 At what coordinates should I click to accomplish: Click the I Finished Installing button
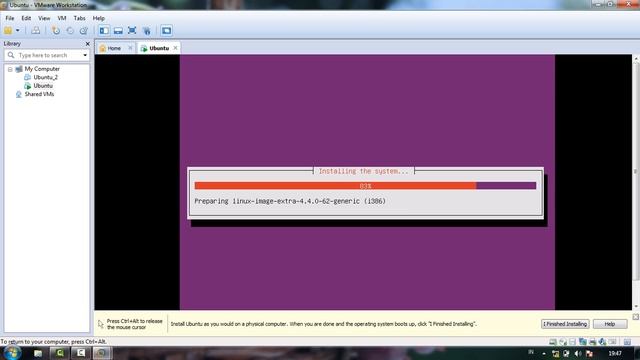[x=565, y=324]
